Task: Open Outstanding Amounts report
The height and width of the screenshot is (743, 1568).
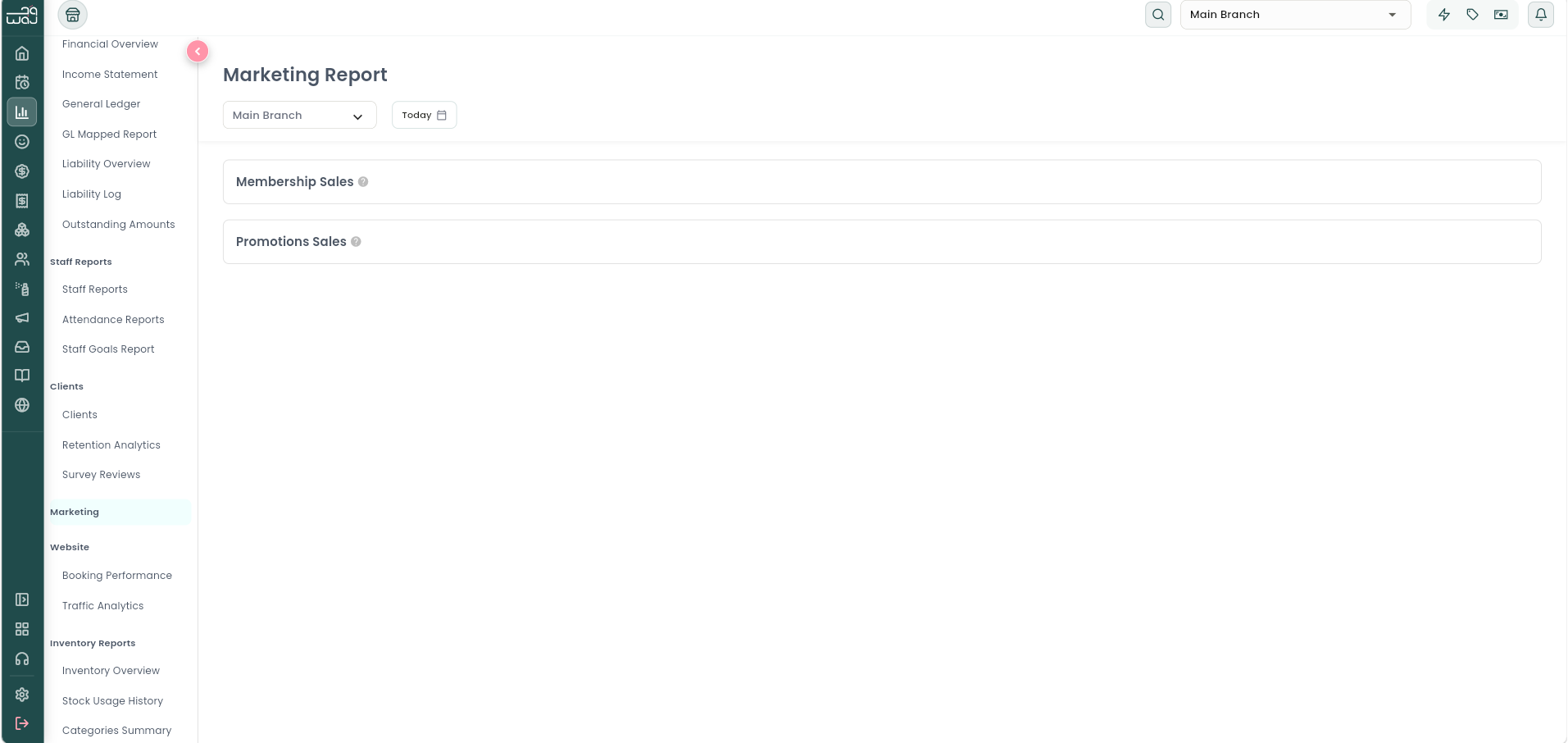Action: [119, 225]
